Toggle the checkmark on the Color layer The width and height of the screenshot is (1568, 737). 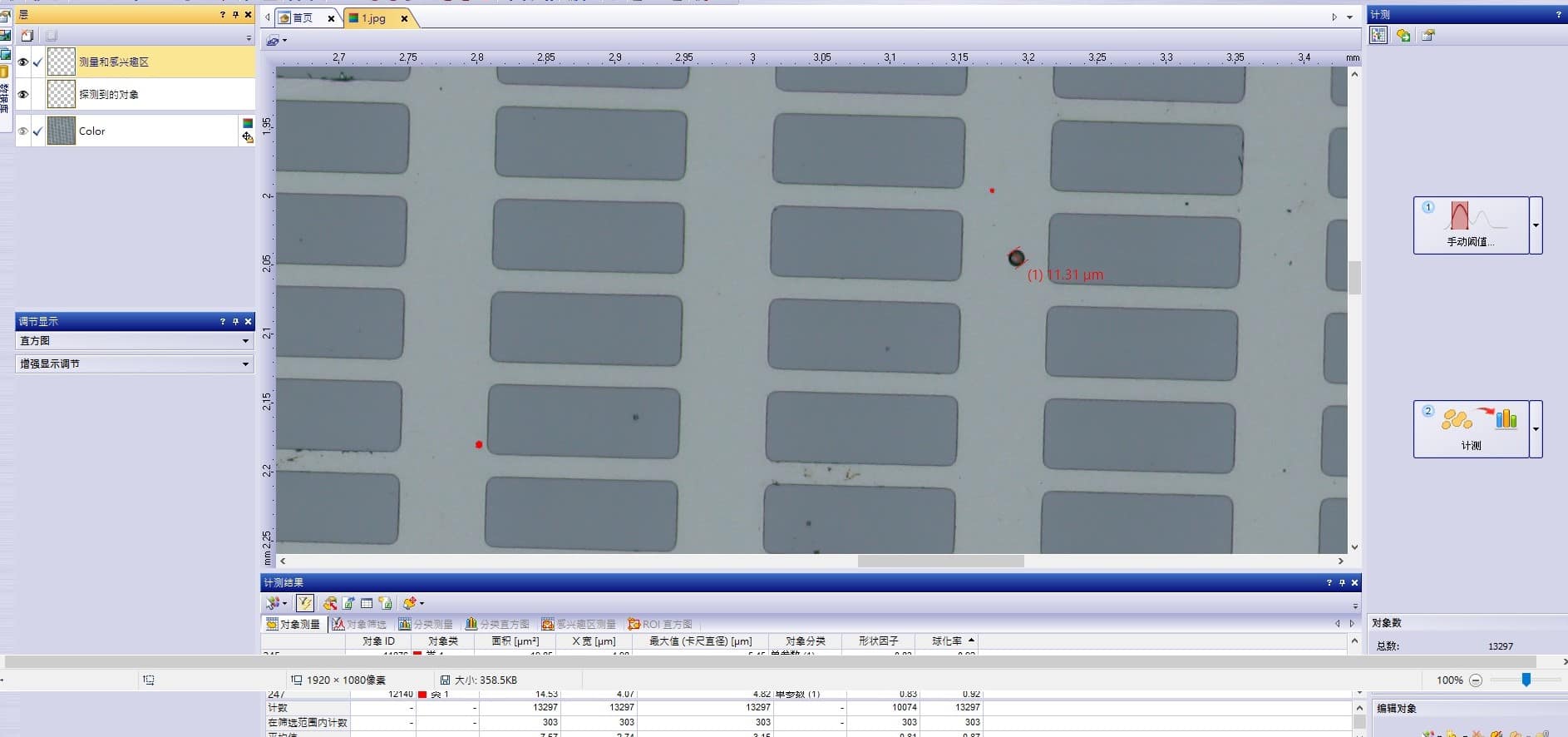click(37, 131)
